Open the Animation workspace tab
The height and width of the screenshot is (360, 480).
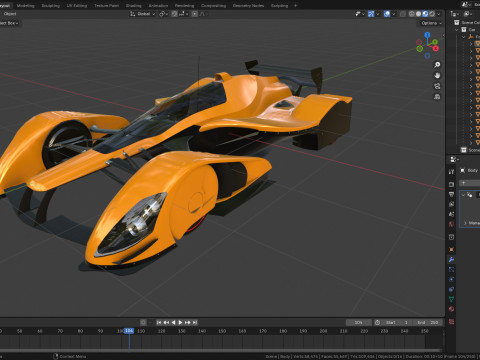pyautogui.click(x=158, y=6)
